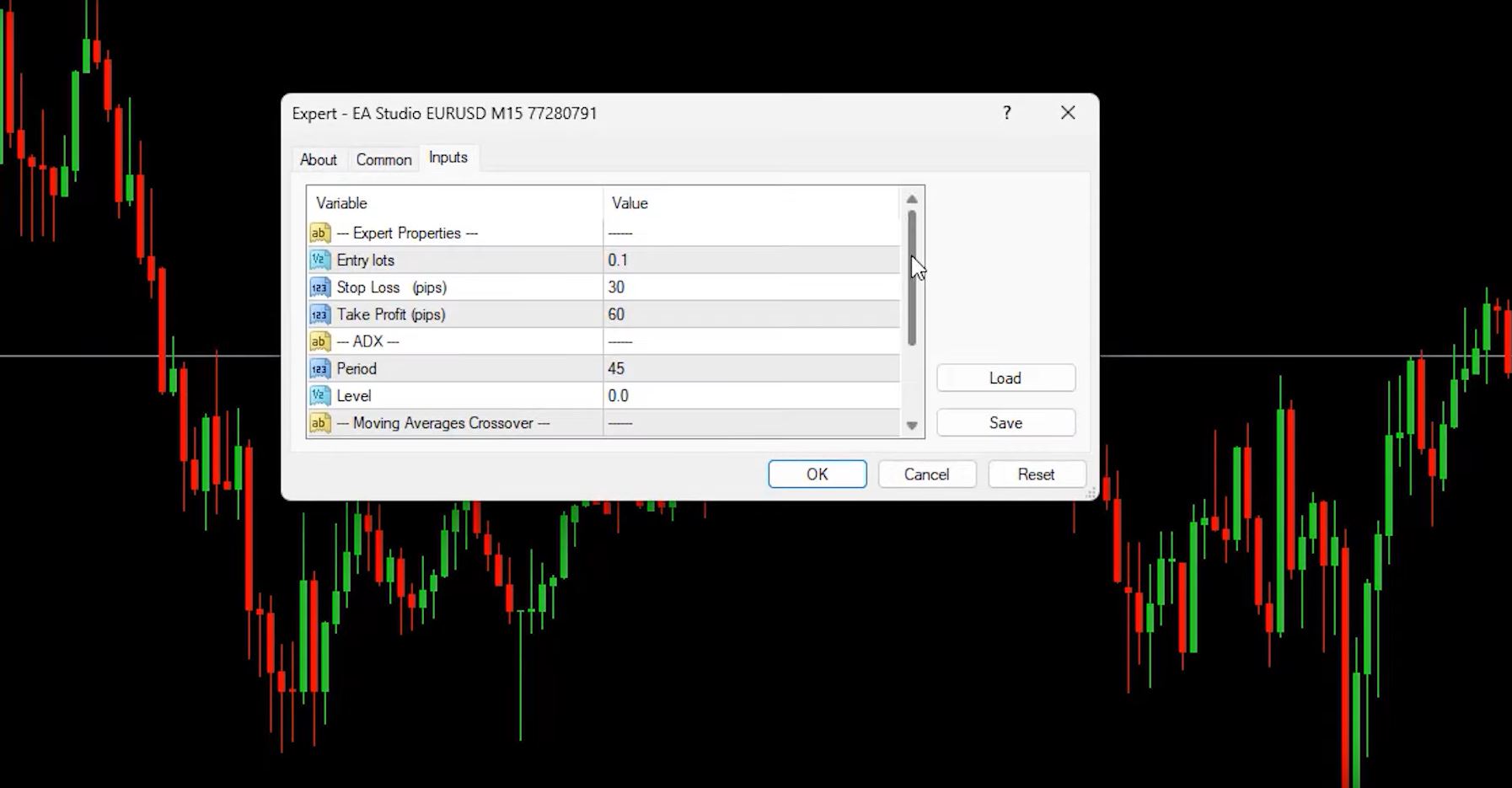Open the dialog help with question mark

click(x=1006, y=112)
